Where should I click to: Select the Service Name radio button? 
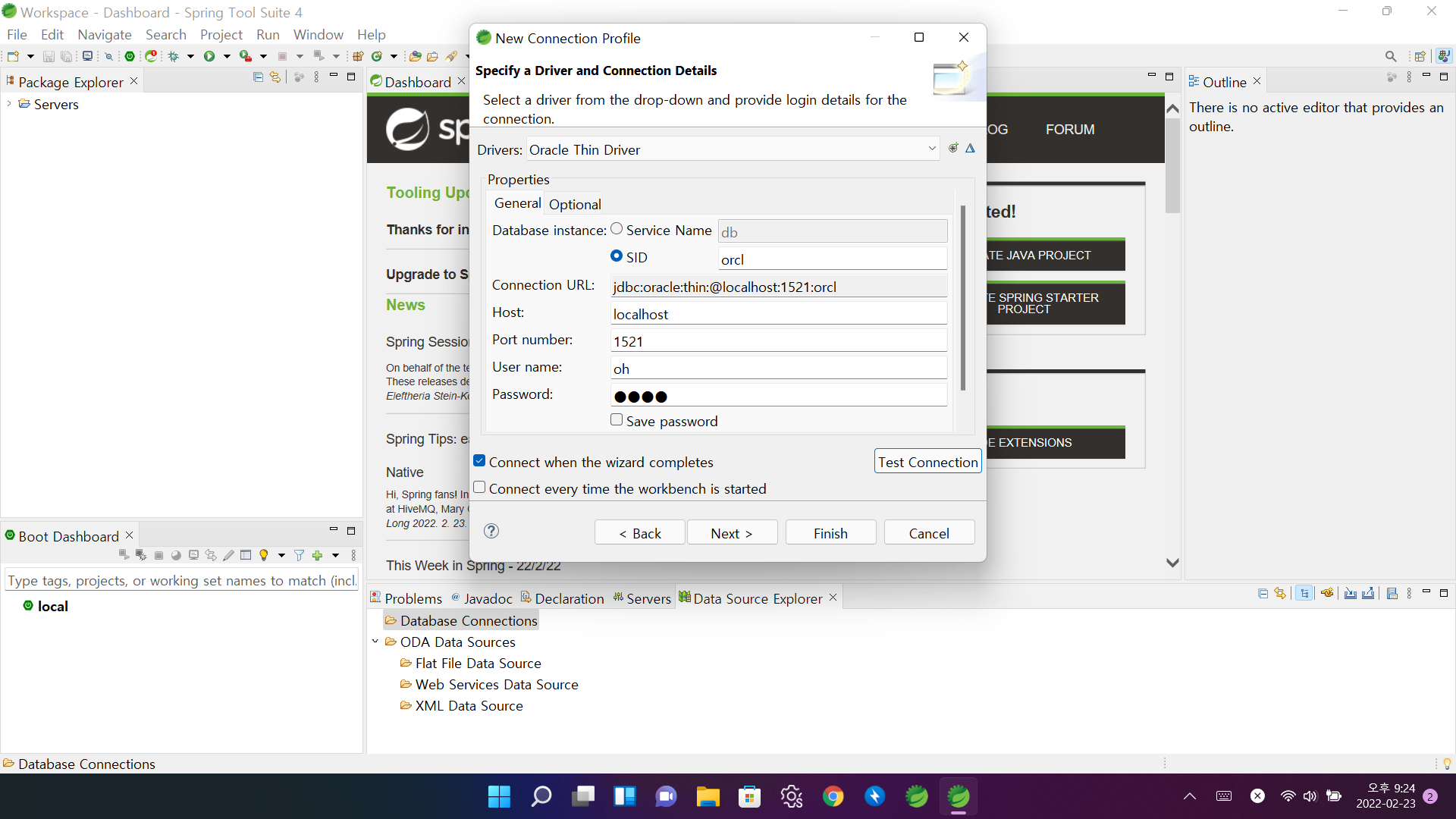617,229
